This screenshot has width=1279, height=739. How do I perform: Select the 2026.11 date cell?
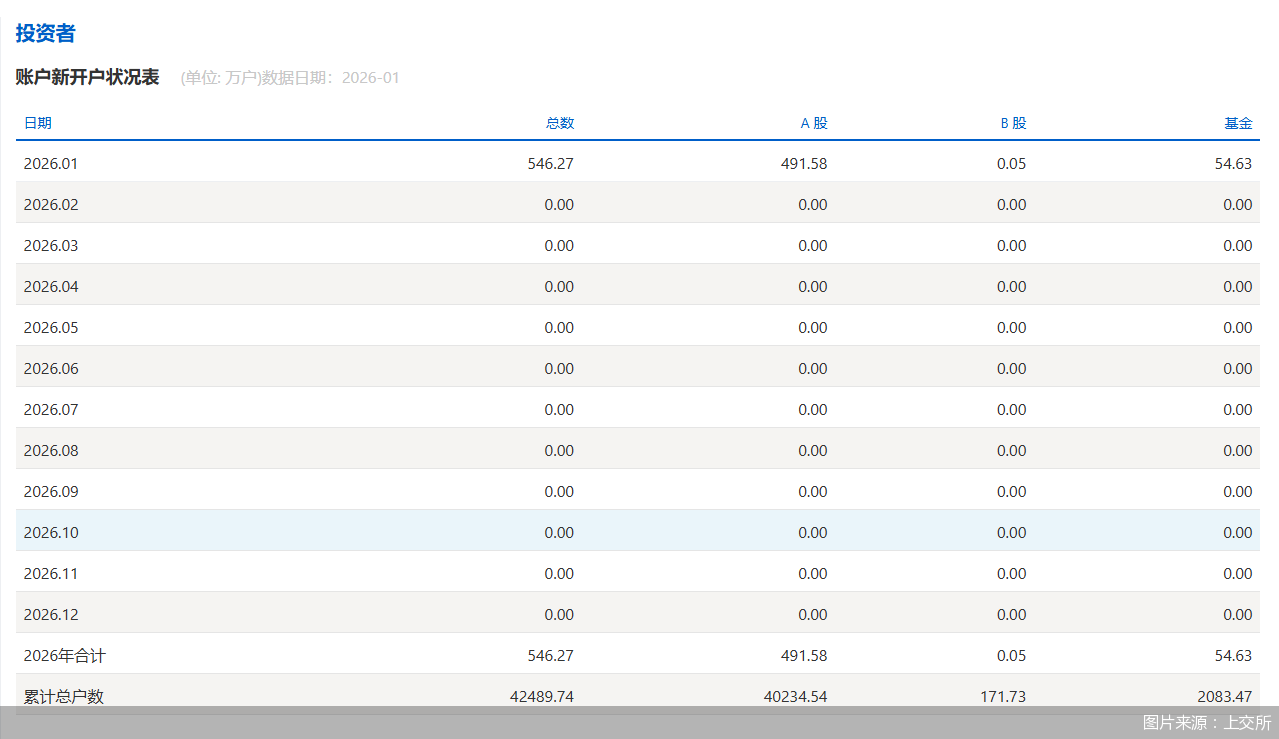(x=51, y=573)
